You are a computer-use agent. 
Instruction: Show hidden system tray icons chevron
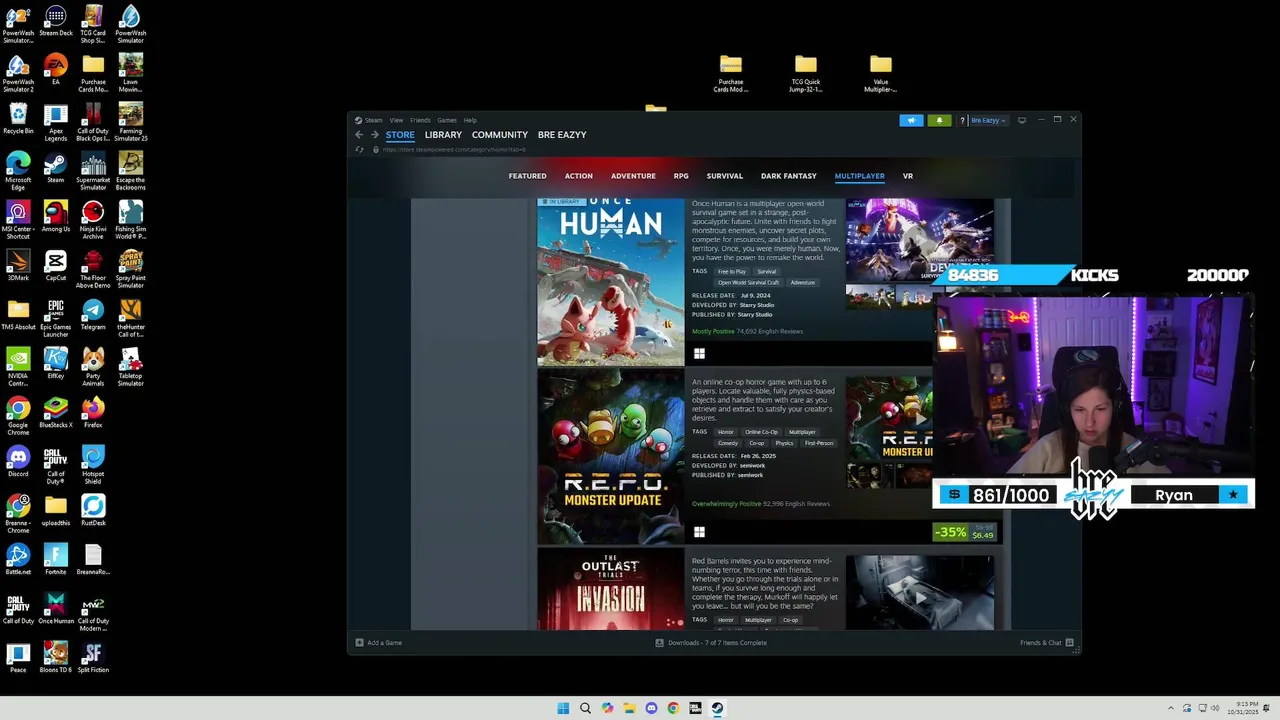[1171, 708]
